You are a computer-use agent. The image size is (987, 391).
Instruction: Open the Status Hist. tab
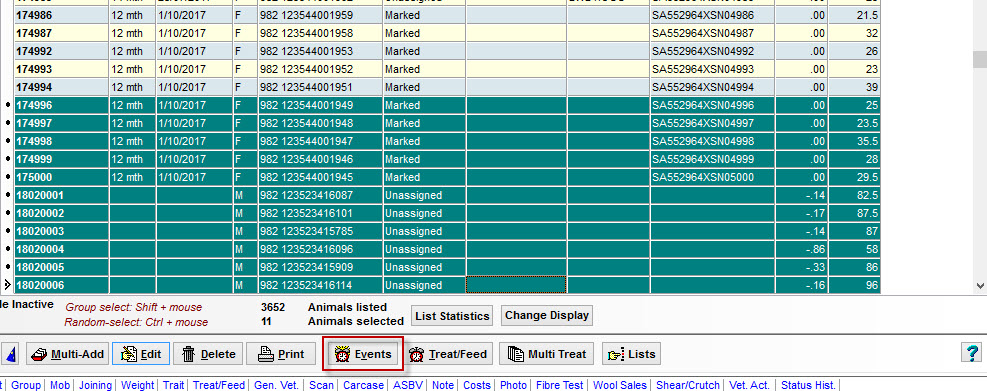tap(808, 385)
